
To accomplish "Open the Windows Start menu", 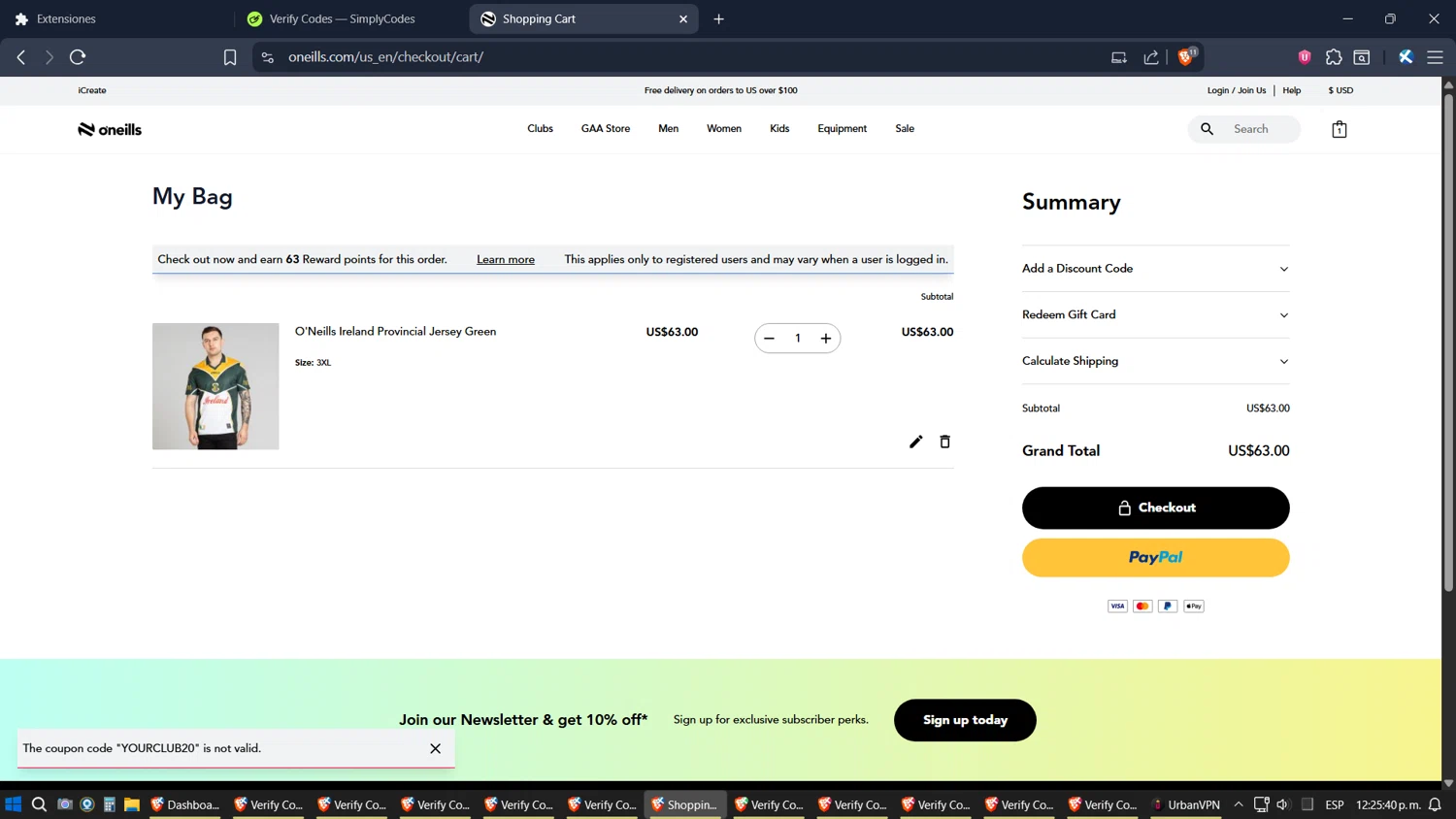I will click(x=14, y=804).
